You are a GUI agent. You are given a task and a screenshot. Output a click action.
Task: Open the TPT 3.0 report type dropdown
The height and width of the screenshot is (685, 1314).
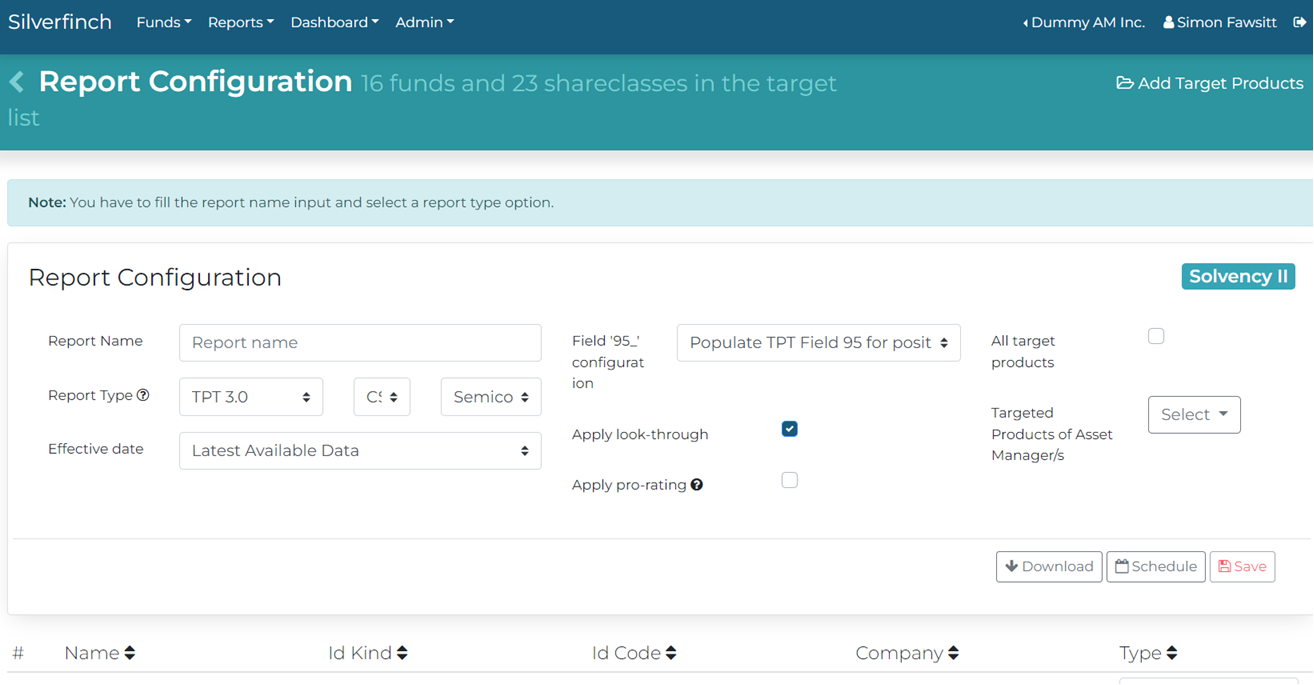click(x=251, y=397)
